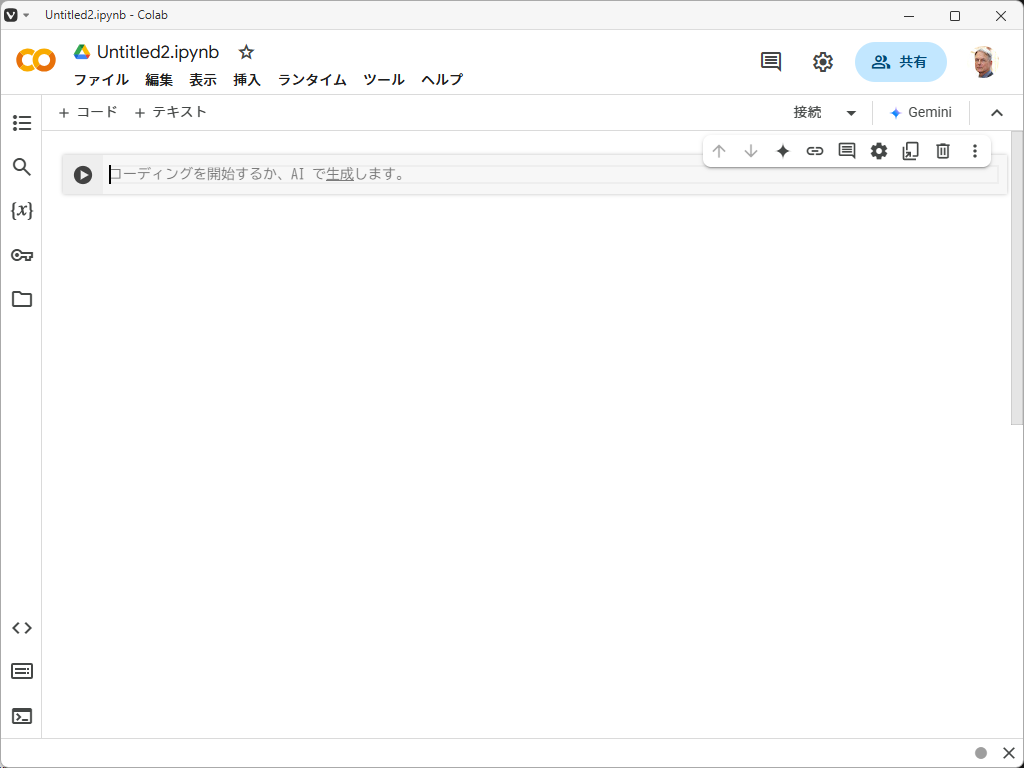Run the code cell
Screen dimensions: 1024x768
click(x=83, y=174)
